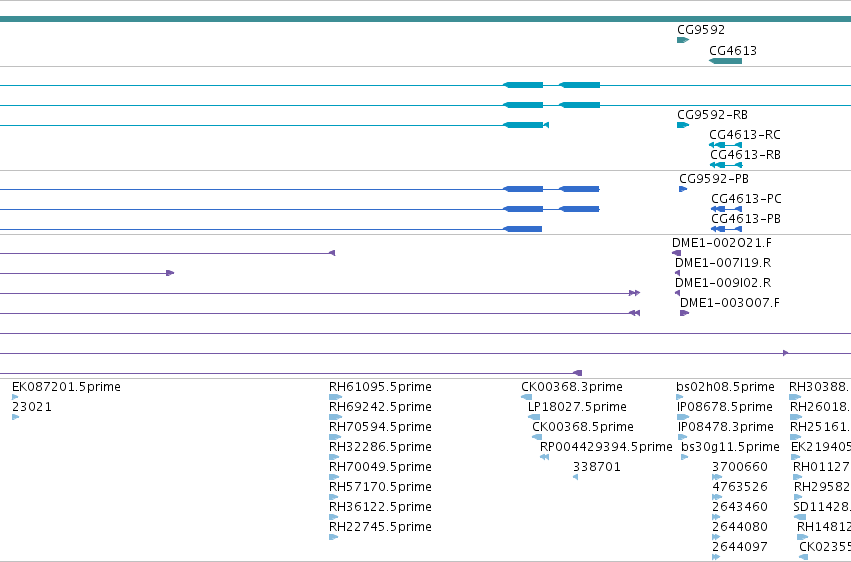Click the CG9592-RB transcript arrow glyph
Image resolution: width=851 pixels, height=562 pixels.
[x=683, y=125]
